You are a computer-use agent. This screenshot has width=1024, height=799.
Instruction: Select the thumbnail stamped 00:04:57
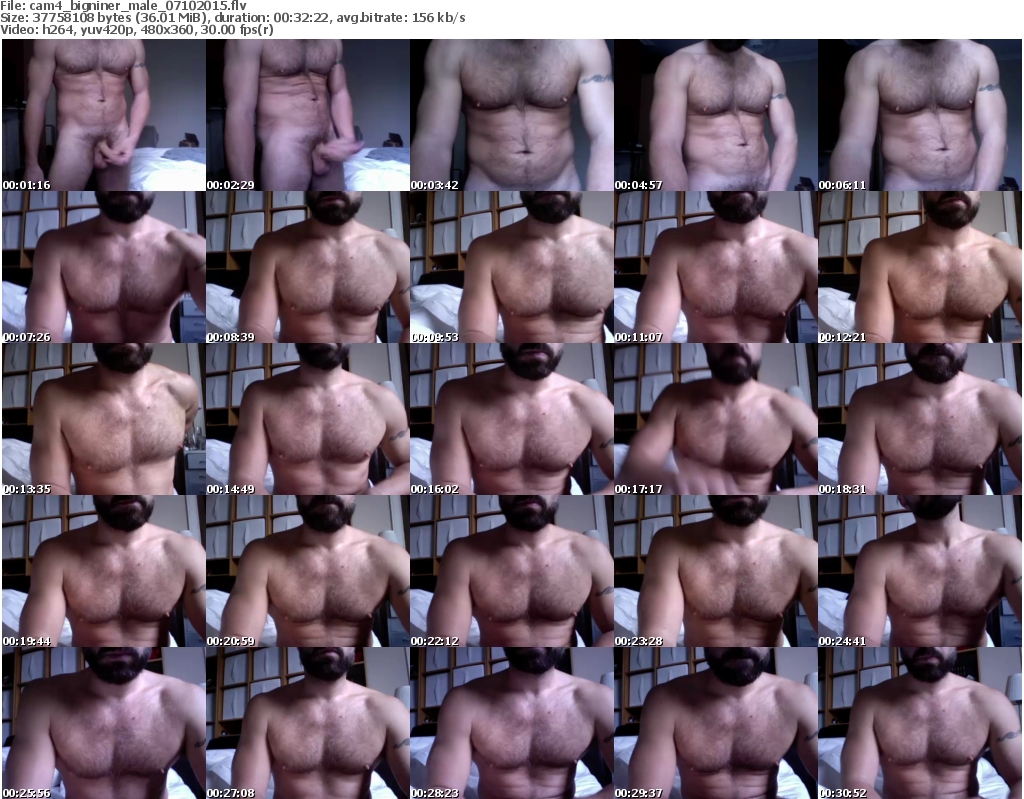pos(716,115)
